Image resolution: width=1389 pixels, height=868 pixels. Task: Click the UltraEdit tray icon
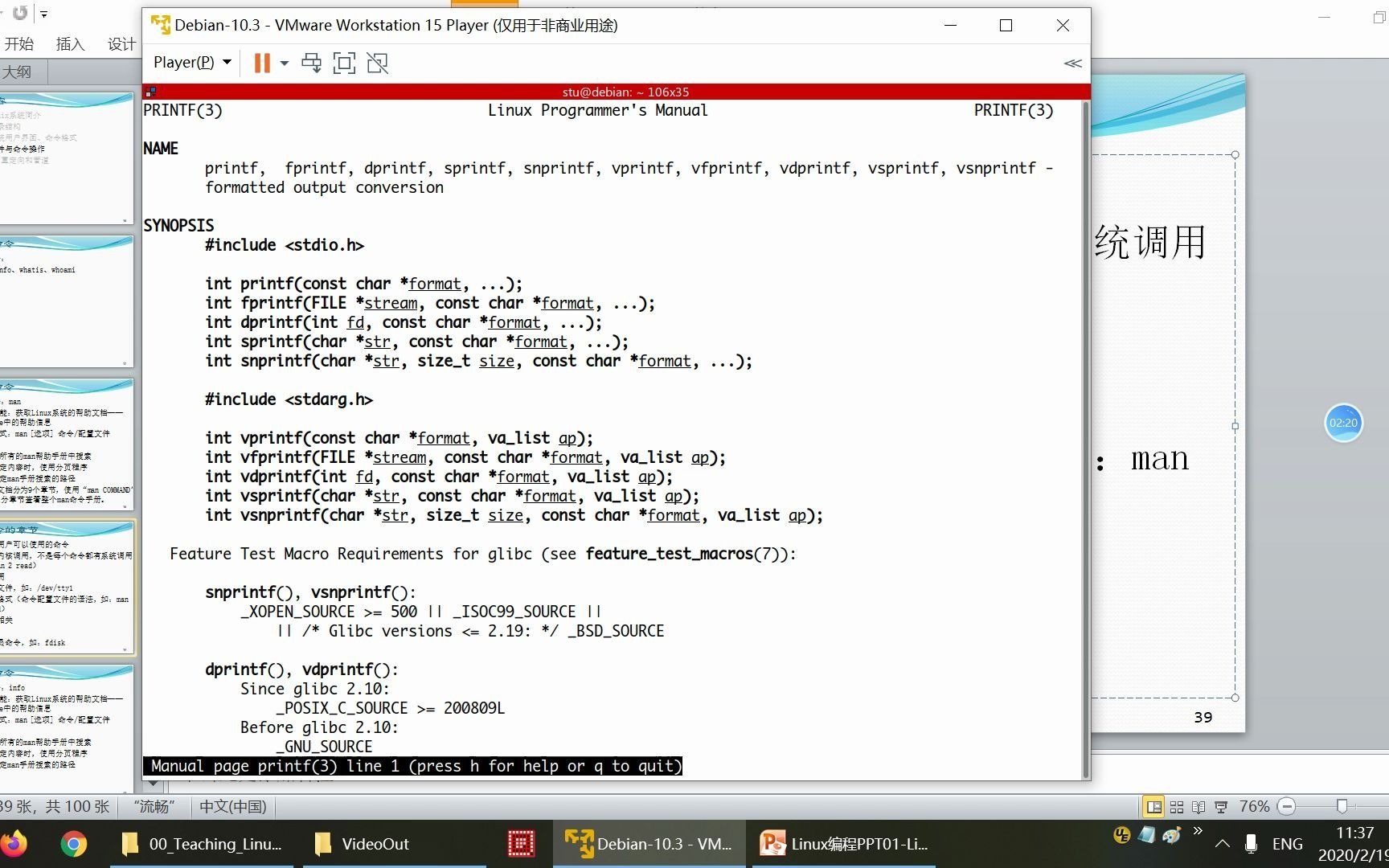(x=1122, y=835)
